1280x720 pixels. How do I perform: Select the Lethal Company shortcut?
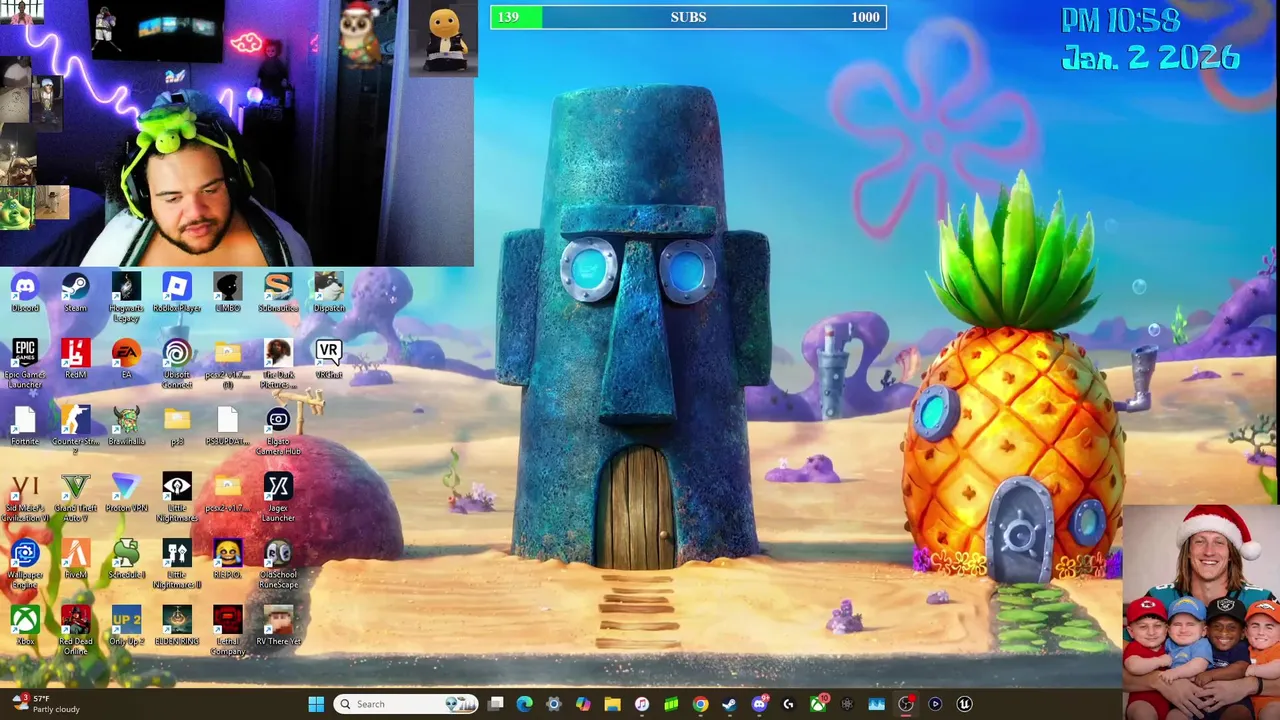(x=227, y=631)
